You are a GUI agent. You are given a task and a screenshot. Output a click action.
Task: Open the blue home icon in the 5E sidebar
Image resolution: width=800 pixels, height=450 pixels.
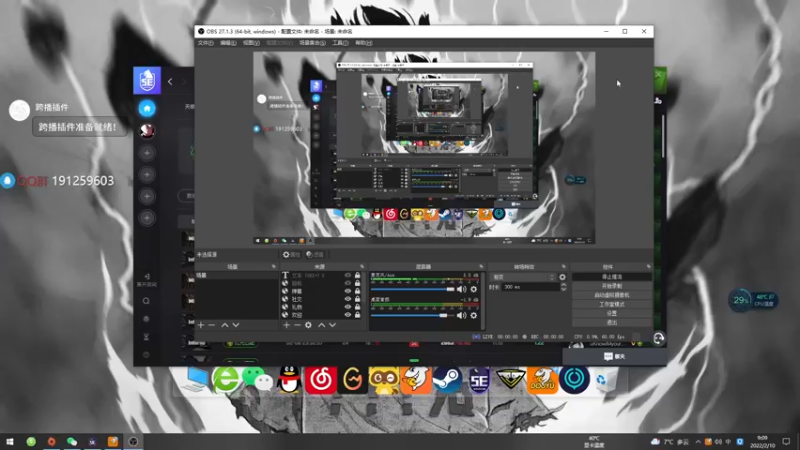click(147, 108)
